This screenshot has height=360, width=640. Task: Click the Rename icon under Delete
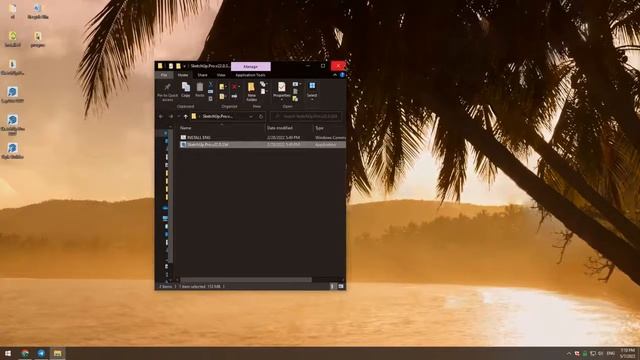click(234, 96)
